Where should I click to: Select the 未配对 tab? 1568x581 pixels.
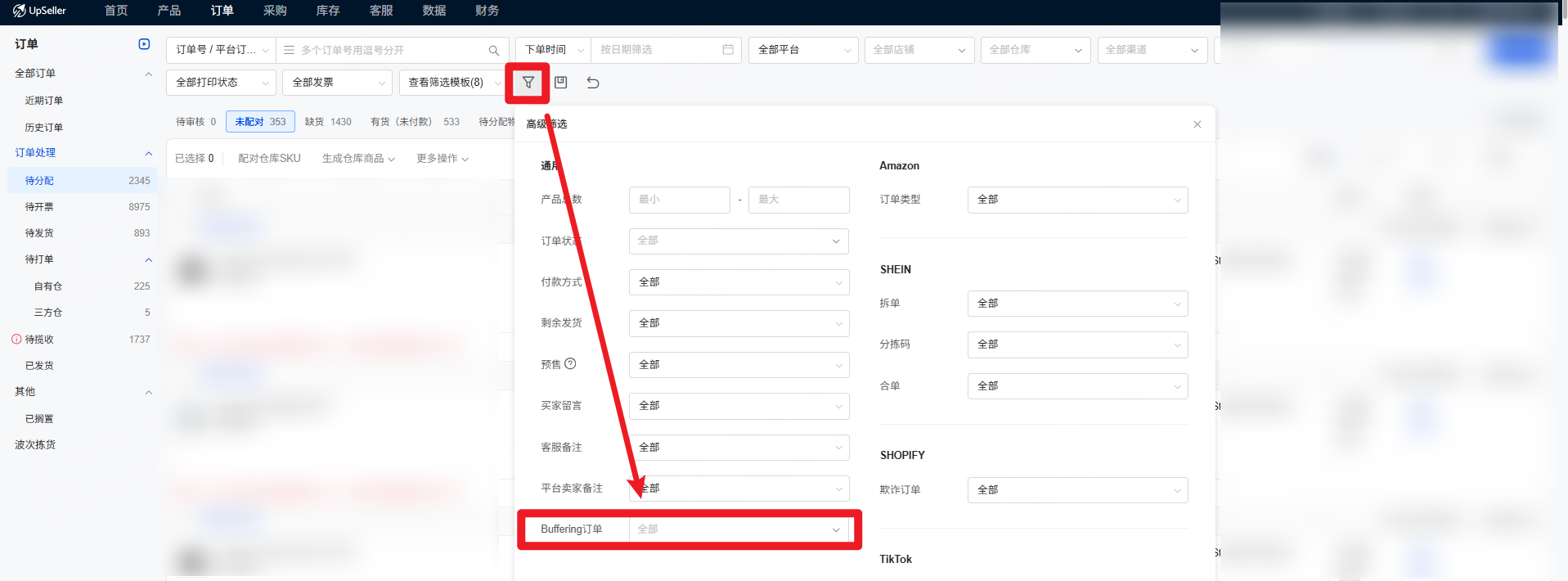(259, 122)
